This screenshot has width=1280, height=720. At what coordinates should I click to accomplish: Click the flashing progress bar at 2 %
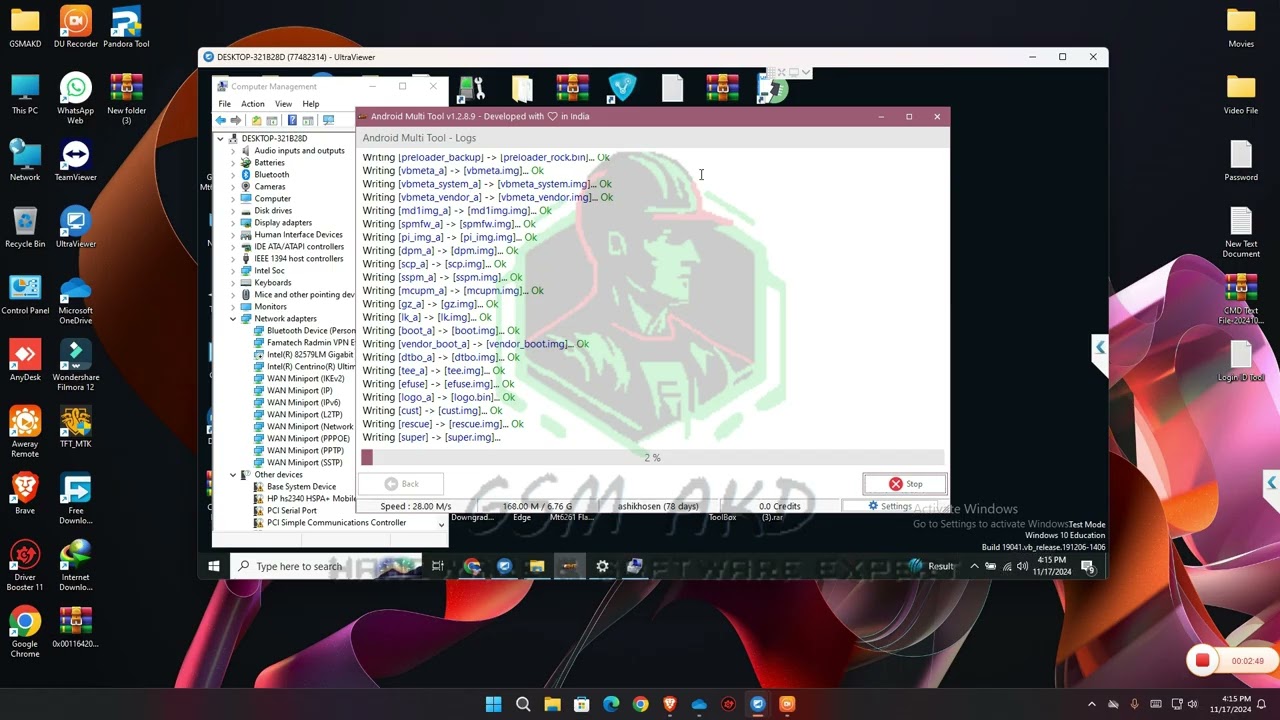click(x=652, y=457)
